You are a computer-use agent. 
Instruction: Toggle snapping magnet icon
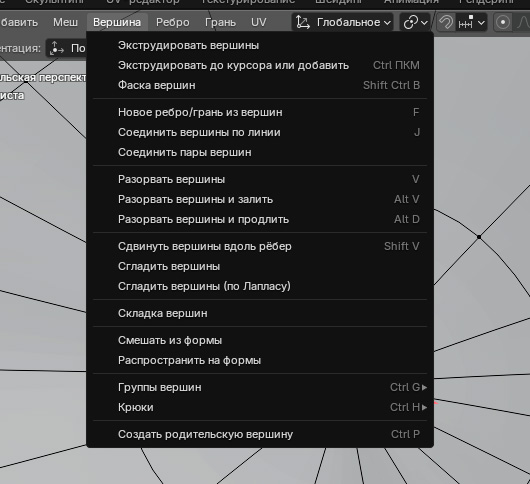click(x=446, y=23)
